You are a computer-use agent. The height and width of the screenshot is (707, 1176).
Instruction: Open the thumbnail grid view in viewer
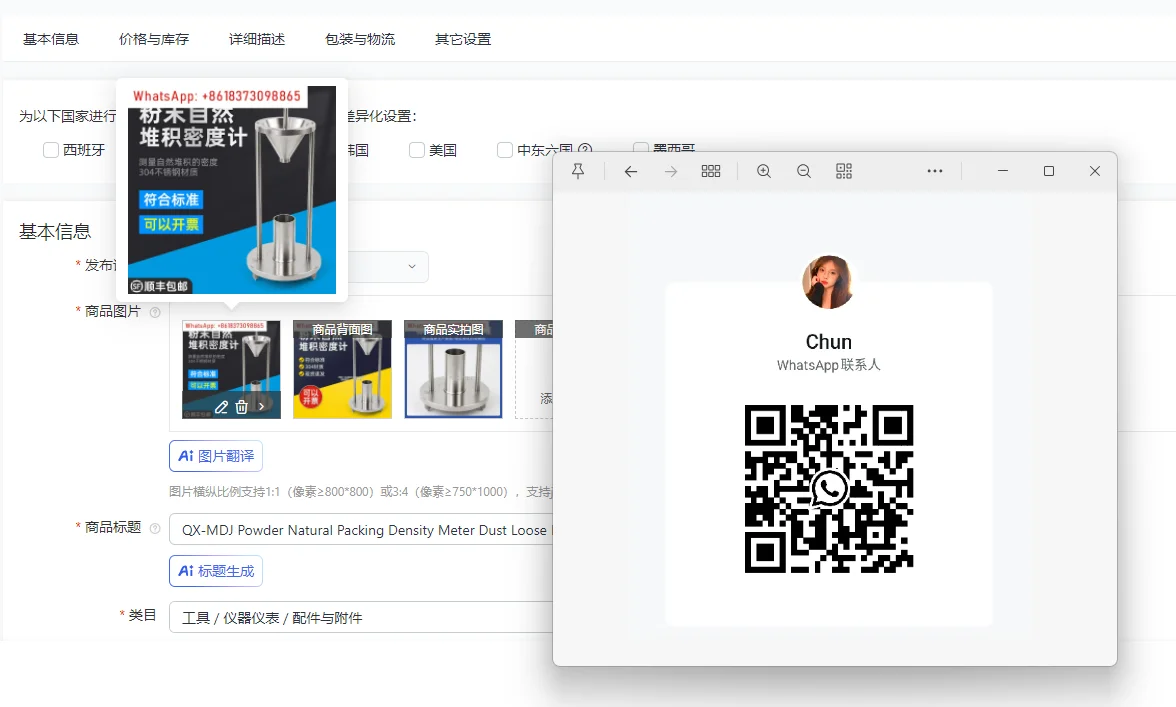[x=711, y=171]
